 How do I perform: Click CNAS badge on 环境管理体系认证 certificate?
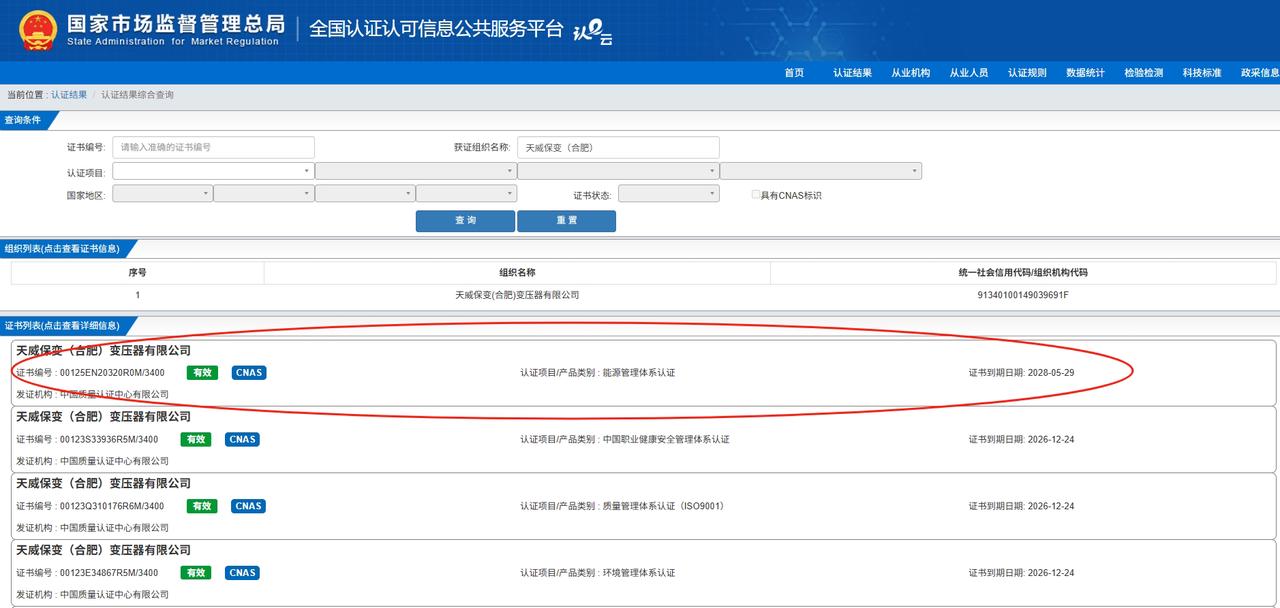pyautogui.click(x=242, y=573)
